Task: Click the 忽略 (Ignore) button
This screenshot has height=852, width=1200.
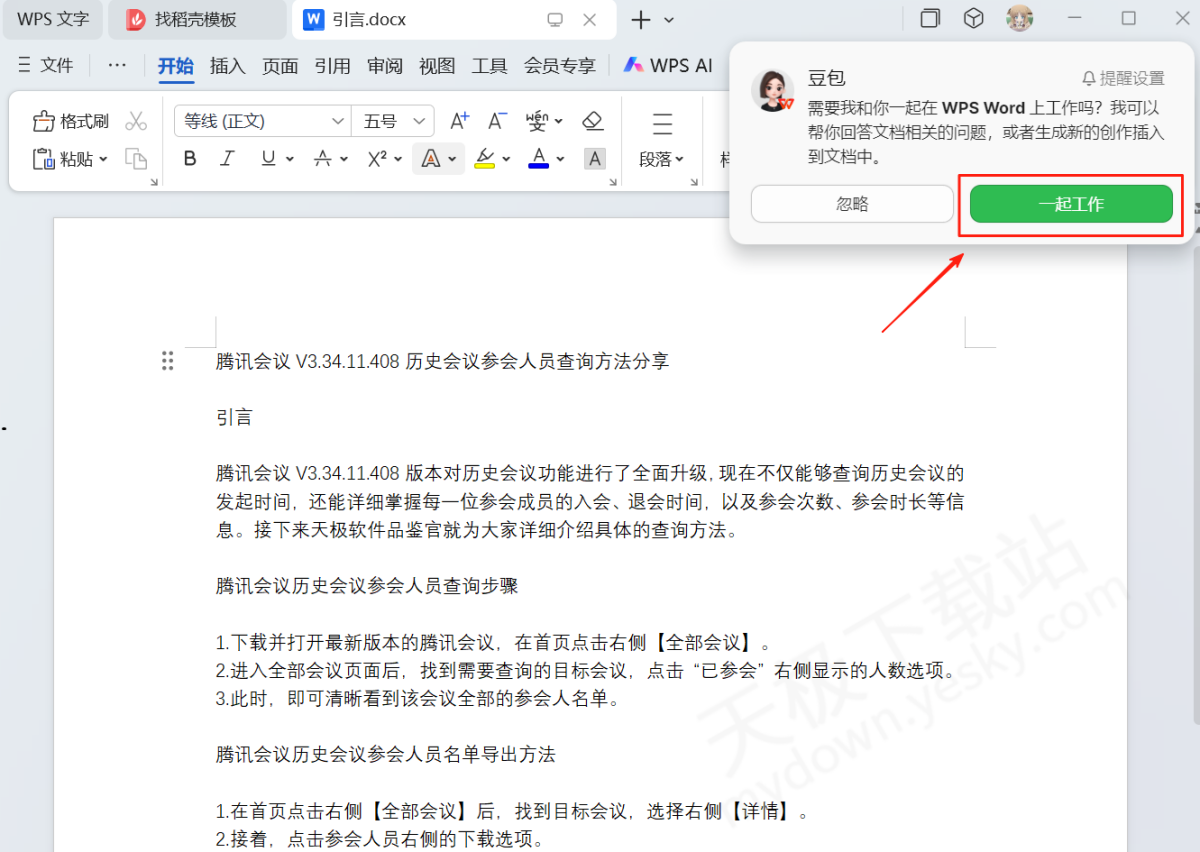Action: pos(852,204)
